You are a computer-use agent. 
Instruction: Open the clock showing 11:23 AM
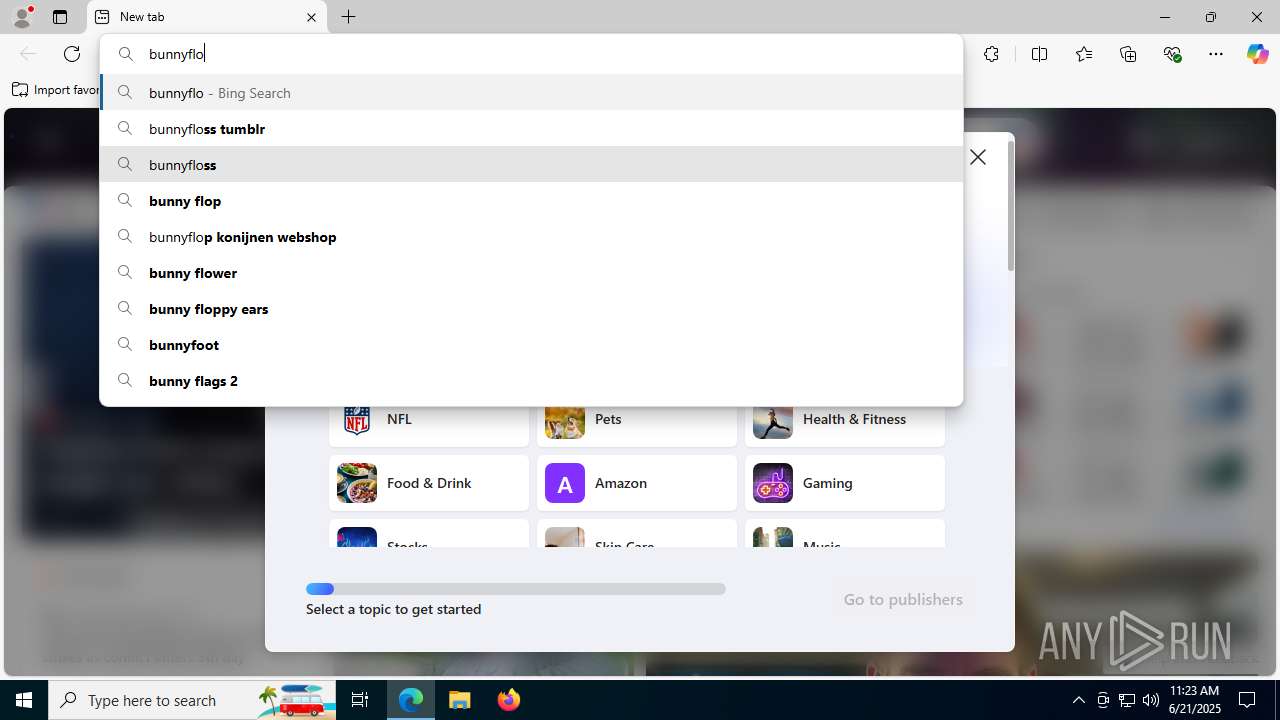pos(1195,700)
